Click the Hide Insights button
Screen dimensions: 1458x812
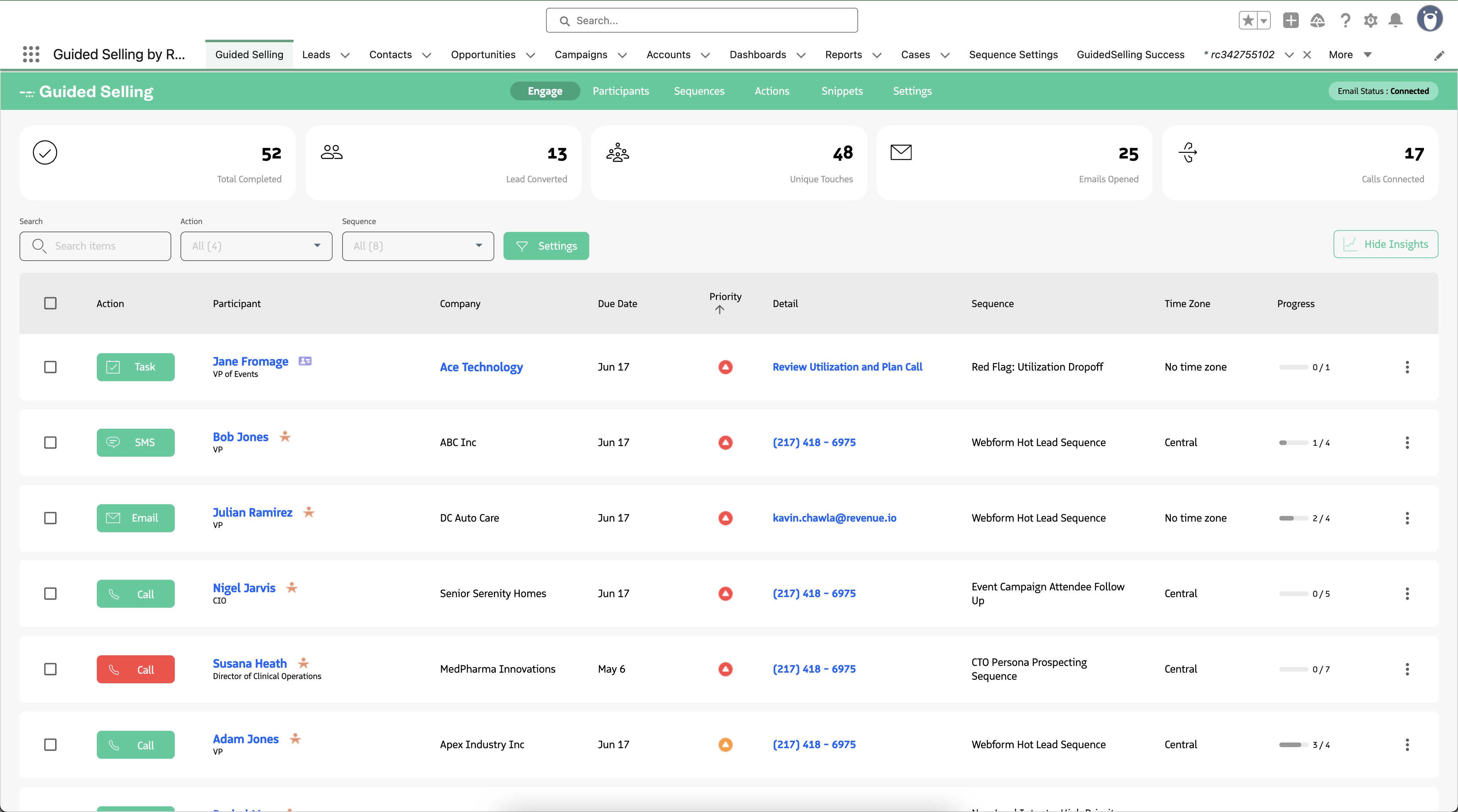(1385, 244)
